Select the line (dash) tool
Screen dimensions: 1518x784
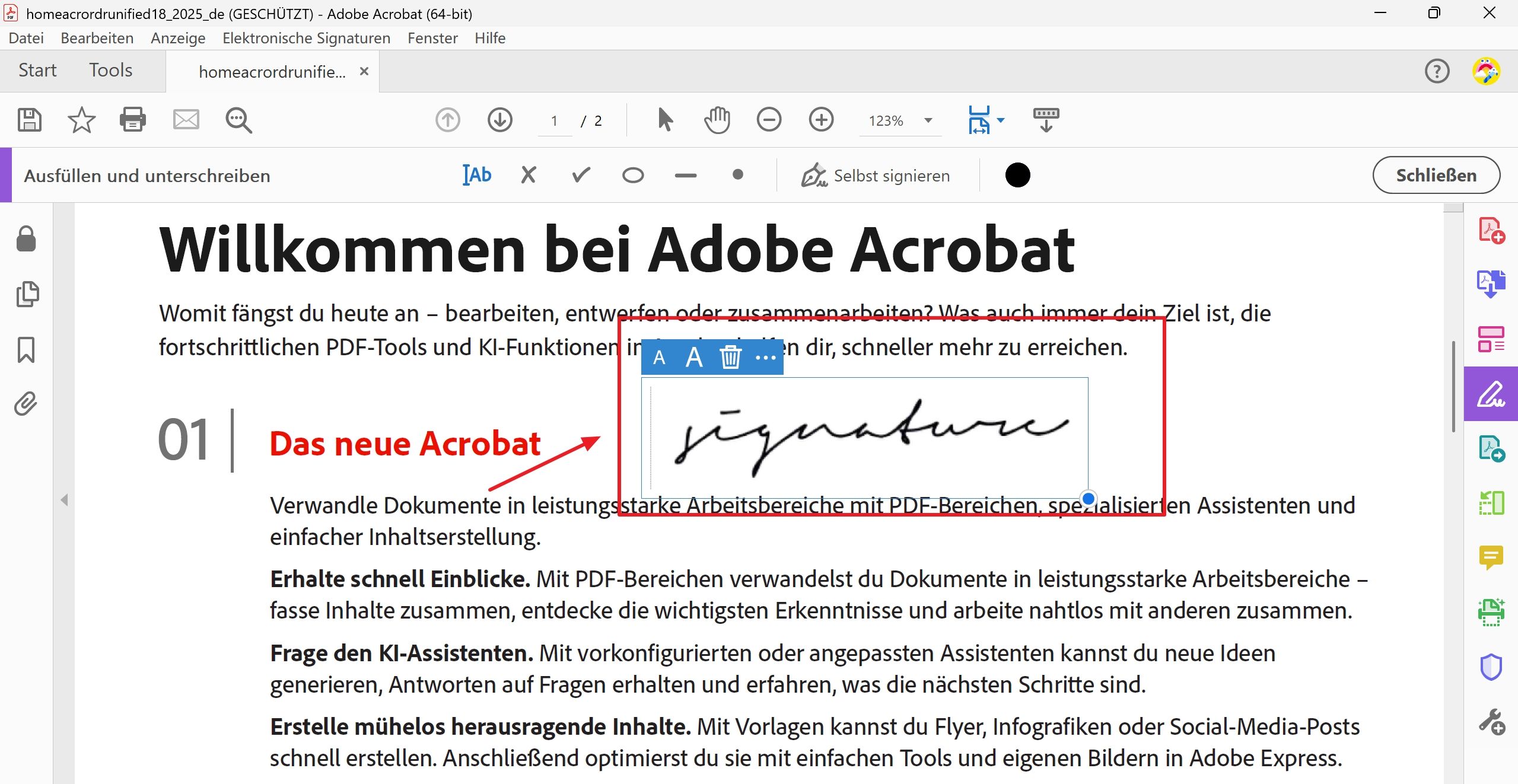[x=686, y=176]
